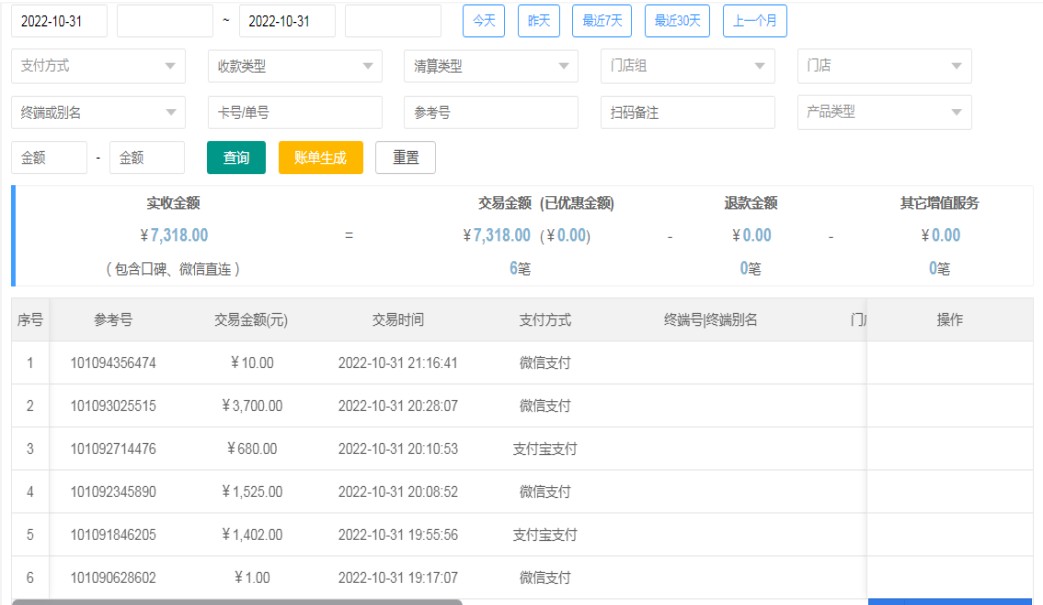
Task: Pick the 最近30天 date range
Action: click(x=678, y=21)
